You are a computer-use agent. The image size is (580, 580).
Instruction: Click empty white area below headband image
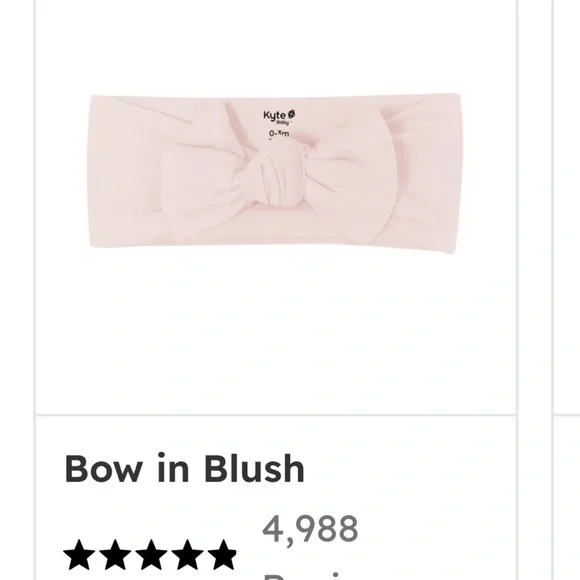(276, 333)
